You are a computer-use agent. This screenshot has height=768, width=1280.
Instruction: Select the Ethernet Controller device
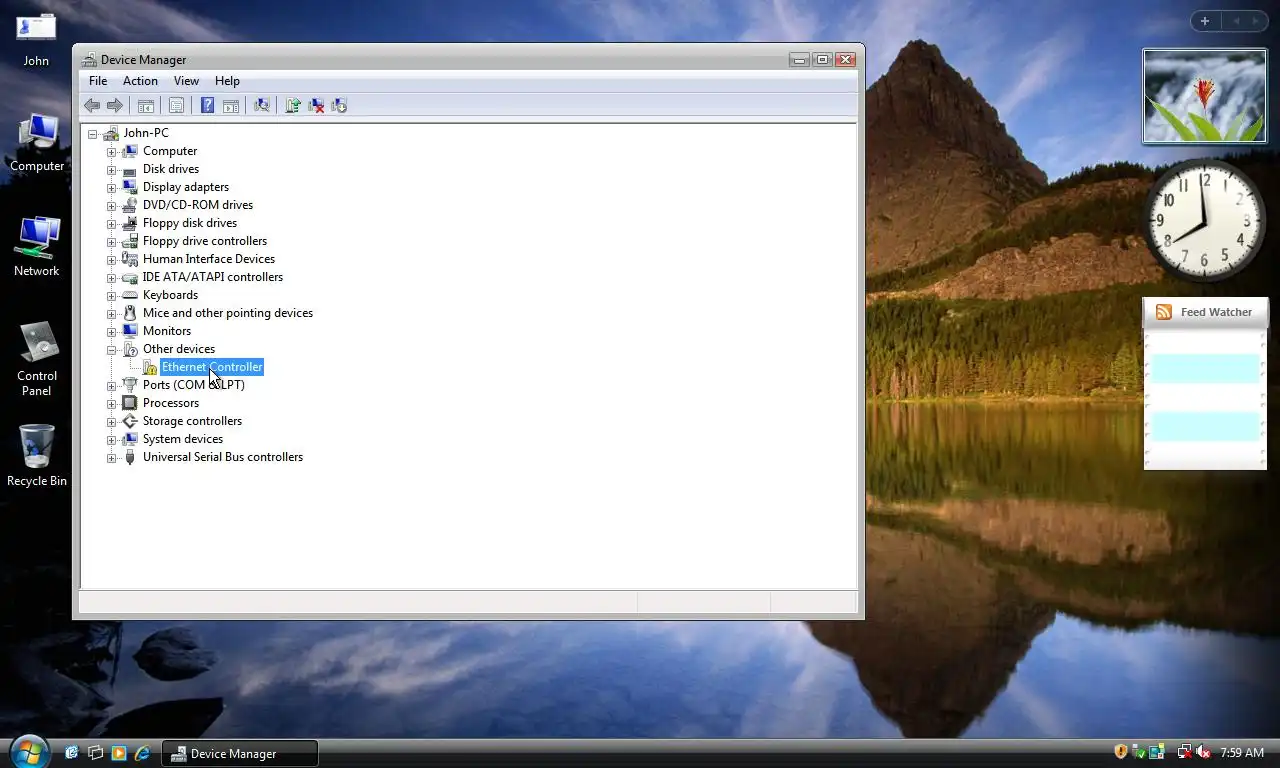[x=212, y=367]
